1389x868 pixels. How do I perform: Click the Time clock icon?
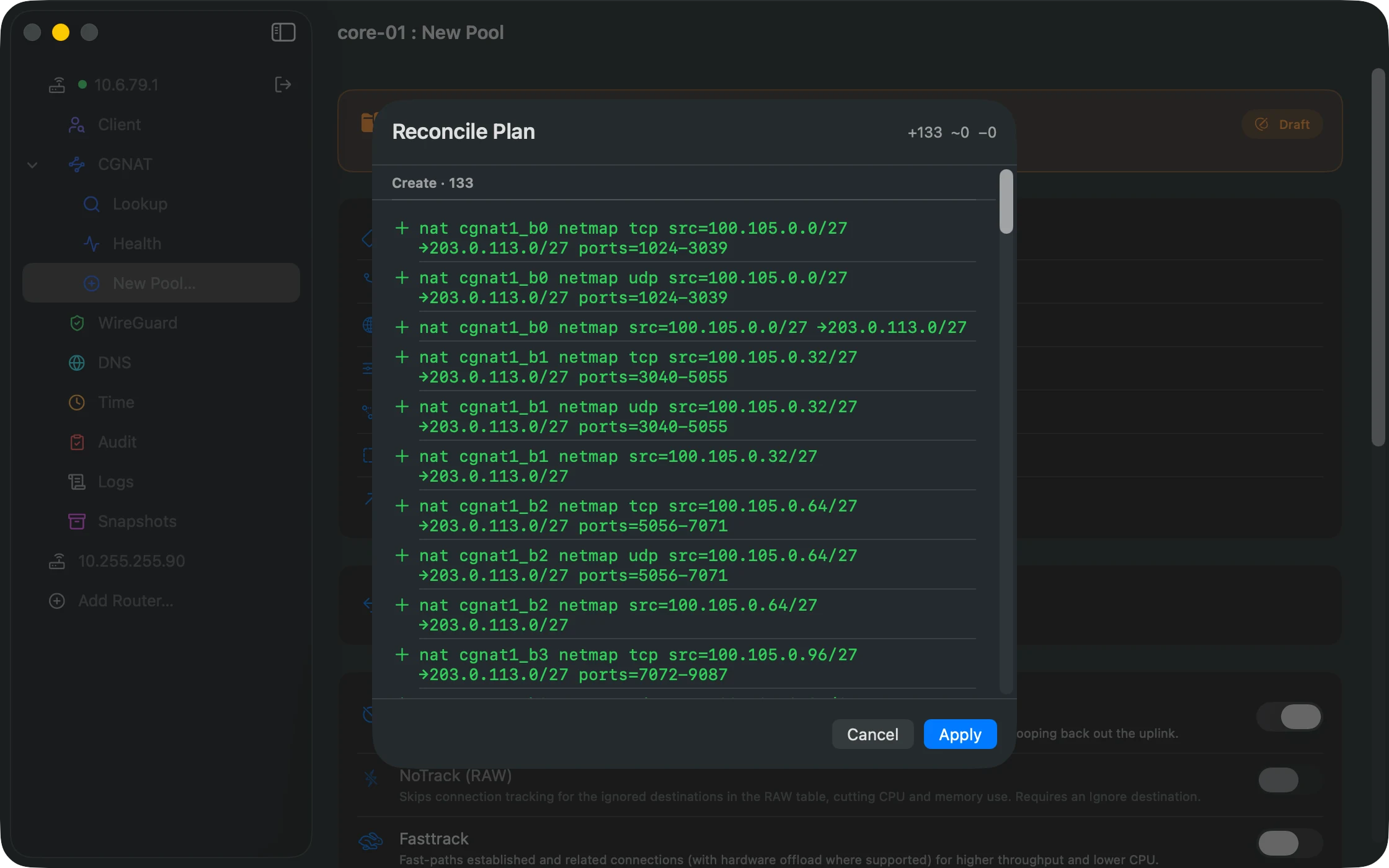pos(77,402)
